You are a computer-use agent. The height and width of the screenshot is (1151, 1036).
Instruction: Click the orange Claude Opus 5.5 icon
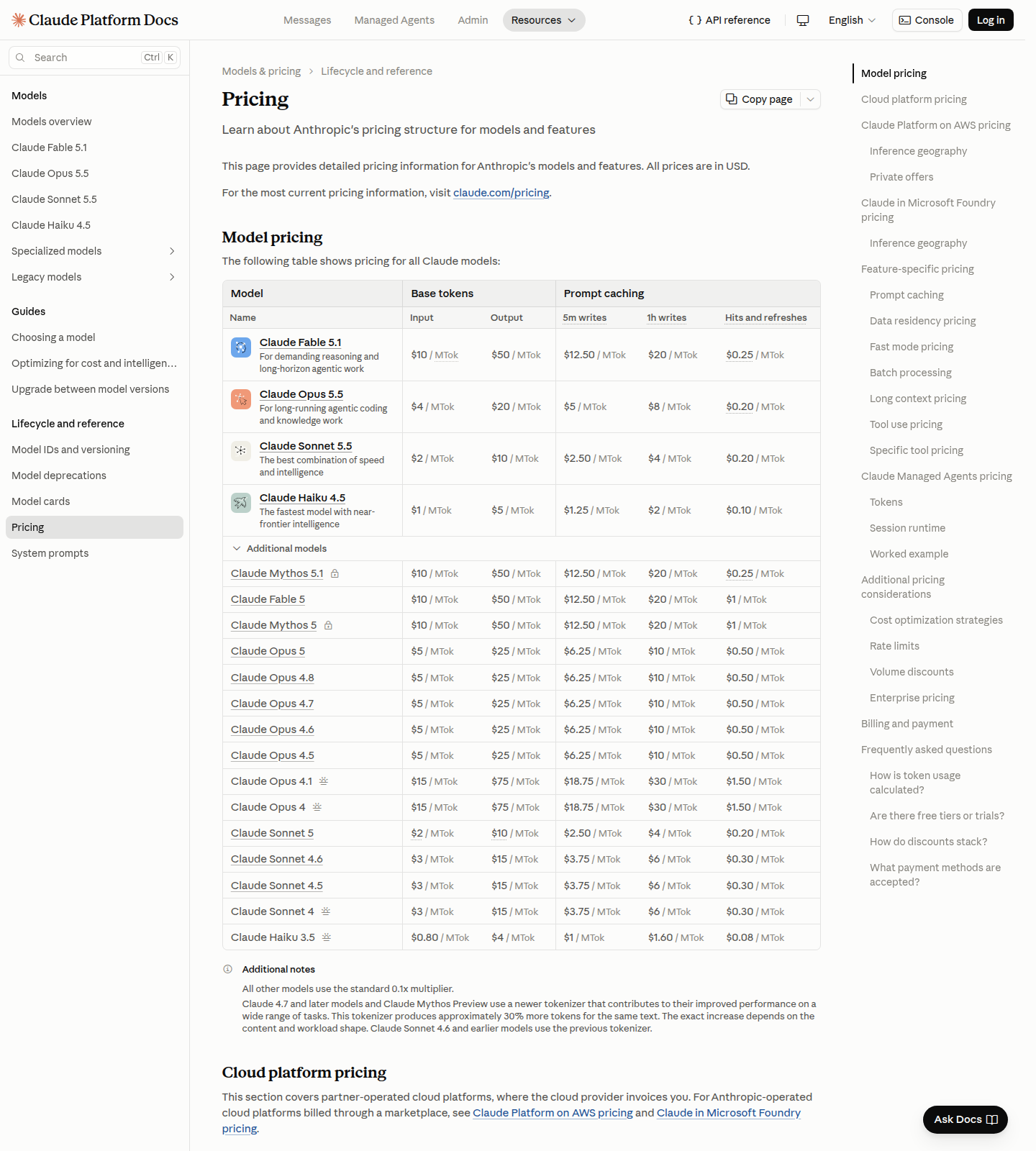pos(241,399)
